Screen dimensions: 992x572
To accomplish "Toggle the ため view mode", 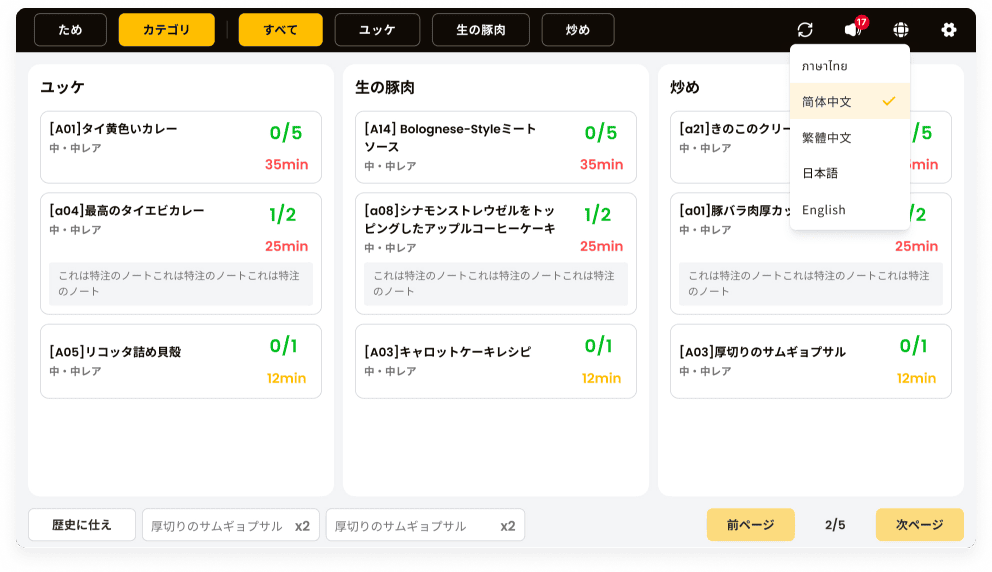I will click(x=70, y=30).
